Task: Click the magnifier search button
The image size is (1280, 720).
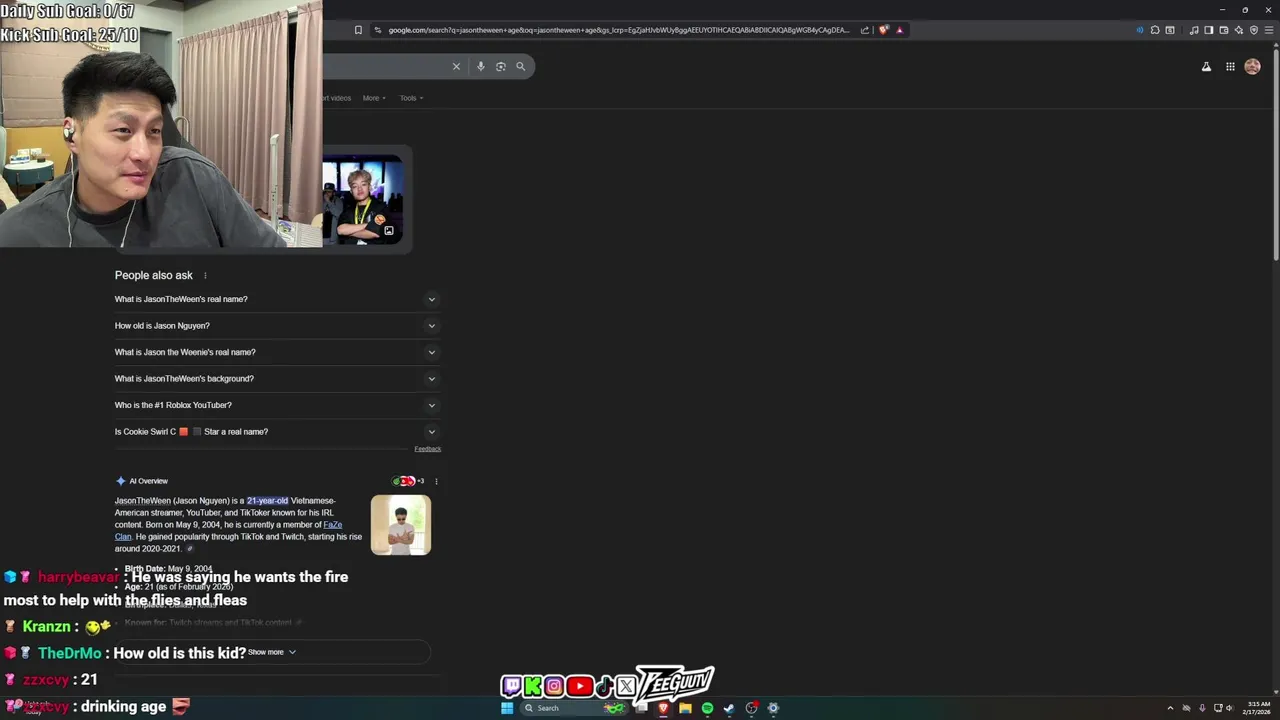Action: pyautogui.click(x=521, y=66)
